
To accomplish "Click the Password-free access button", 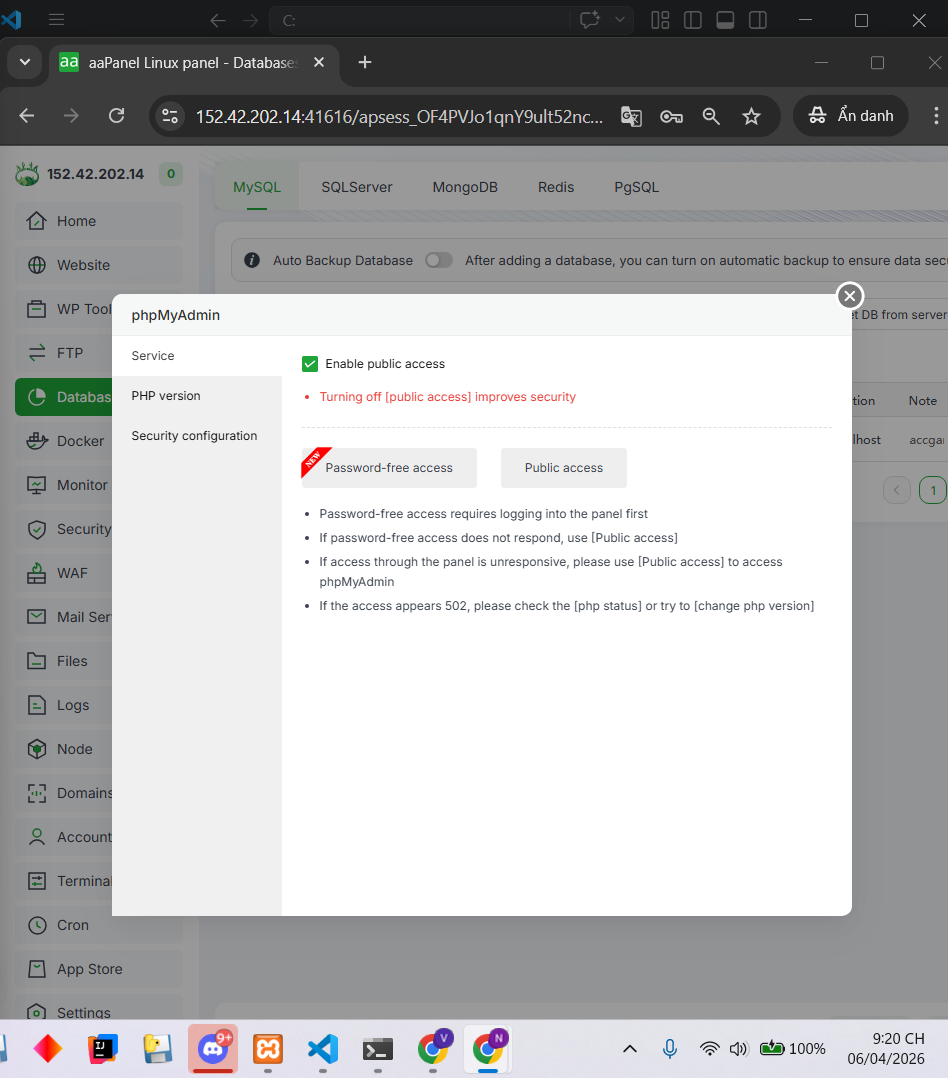I will point(389,468).
